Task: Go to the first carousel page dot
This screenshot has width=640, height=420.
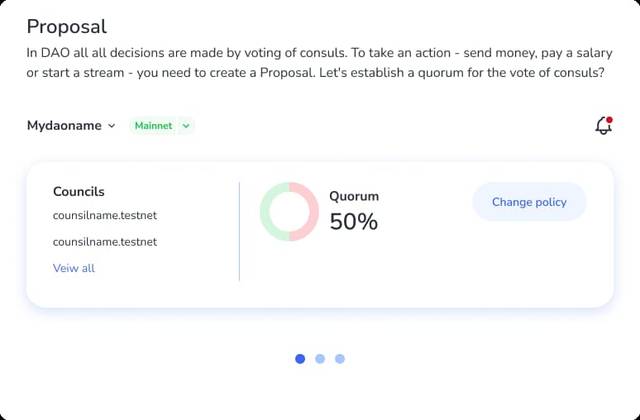Action: click(300, 359)
